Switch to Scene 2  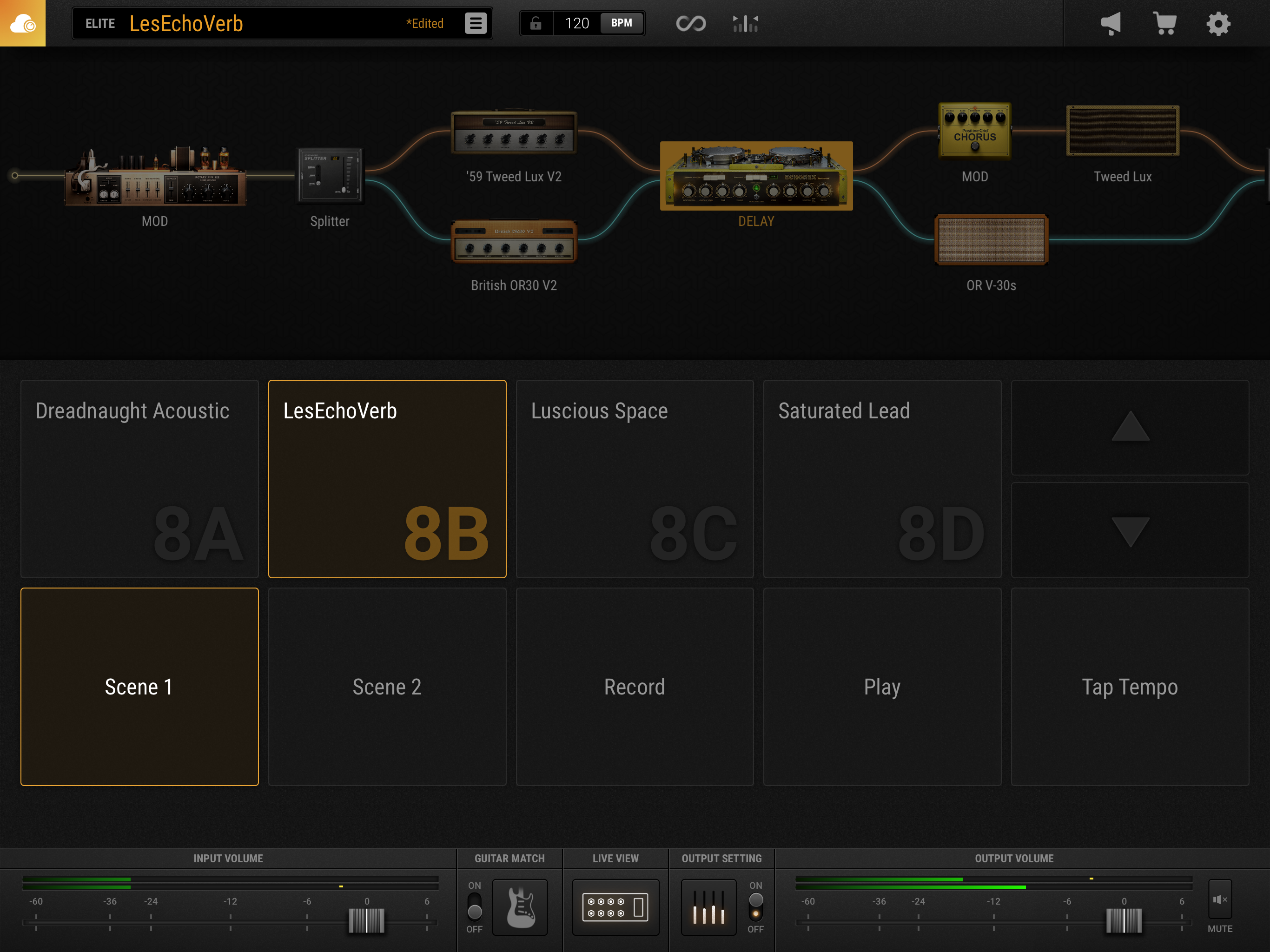click(387, 687)
